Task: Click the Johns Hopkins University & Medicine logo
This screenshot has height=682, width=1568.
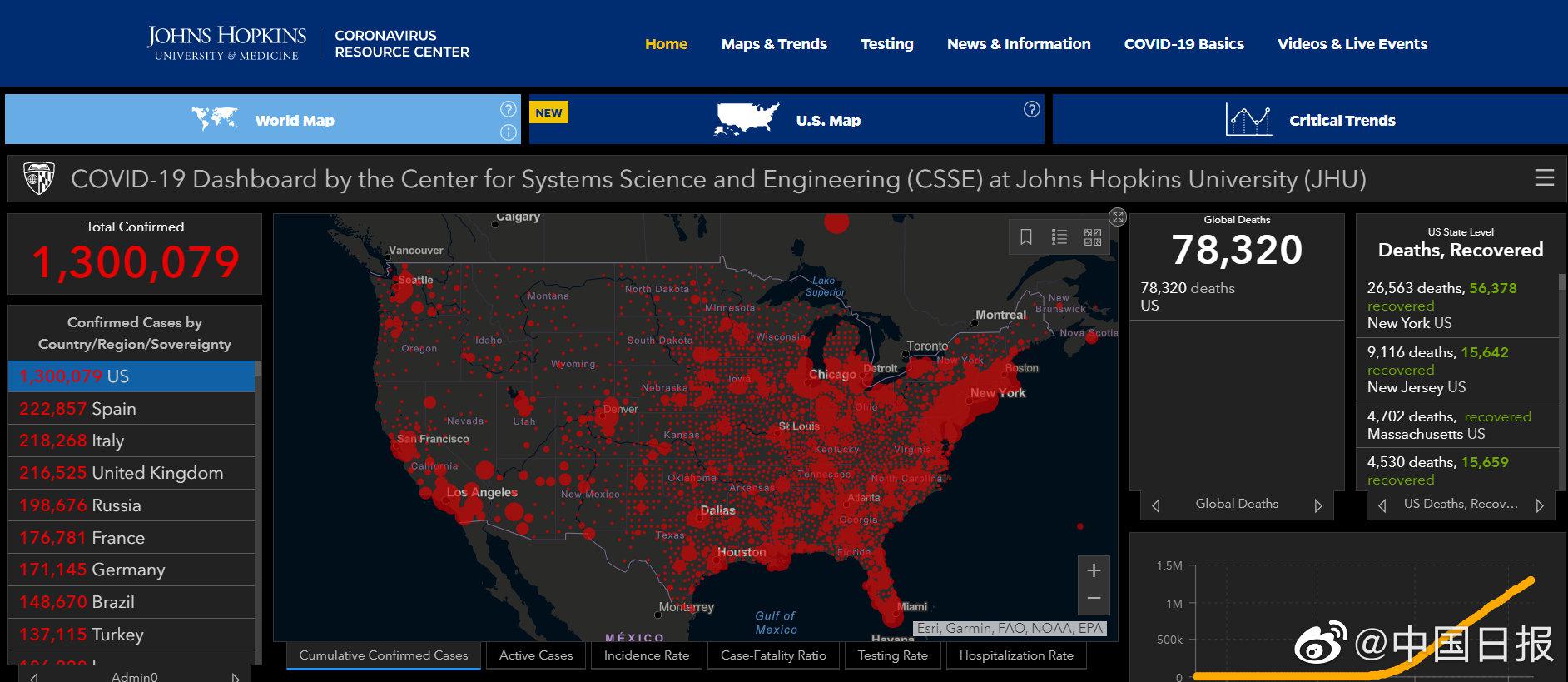Action: (226, 43)
